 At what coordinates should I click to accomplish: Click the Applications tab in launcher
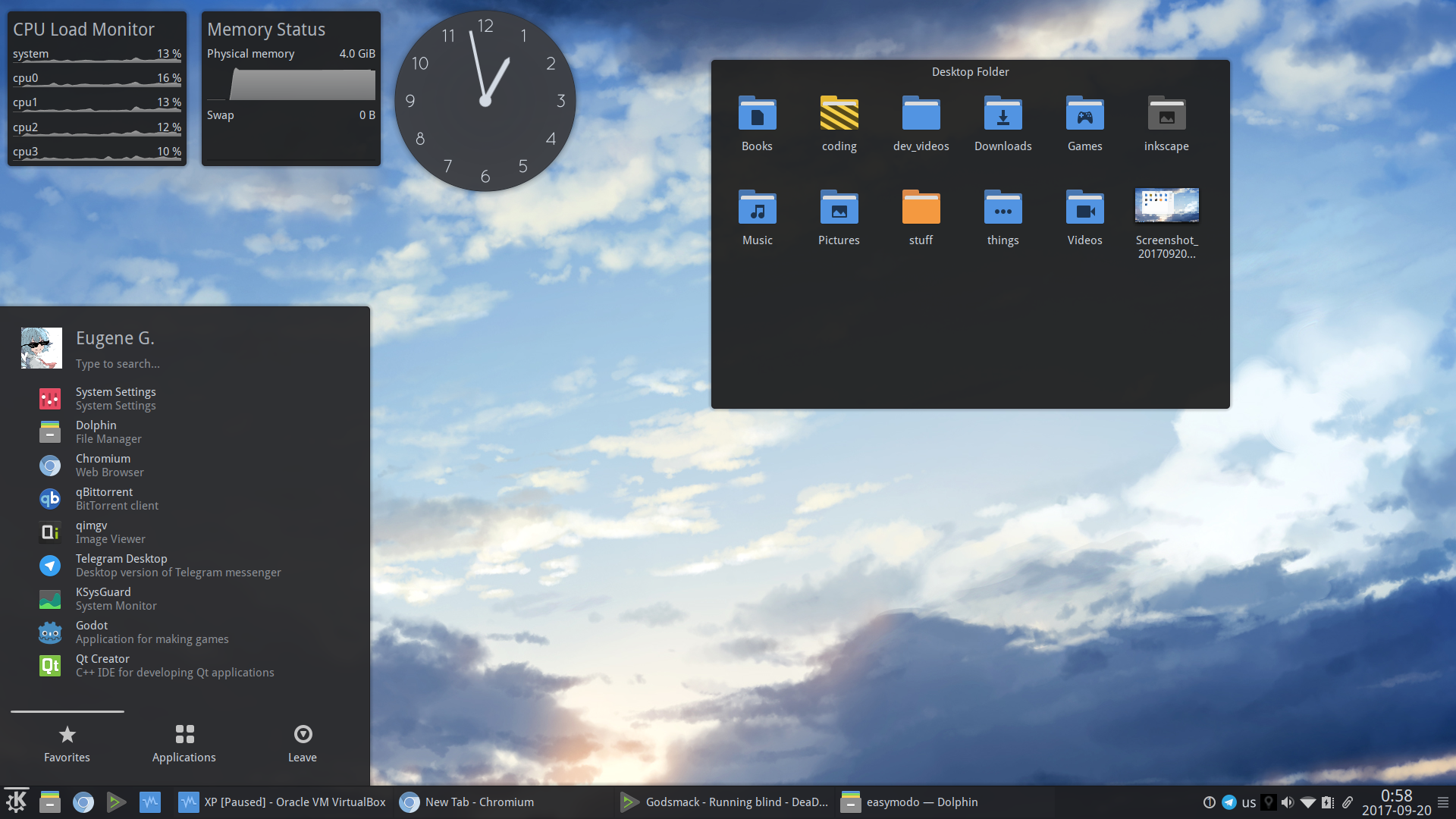[x=184, y=743]
